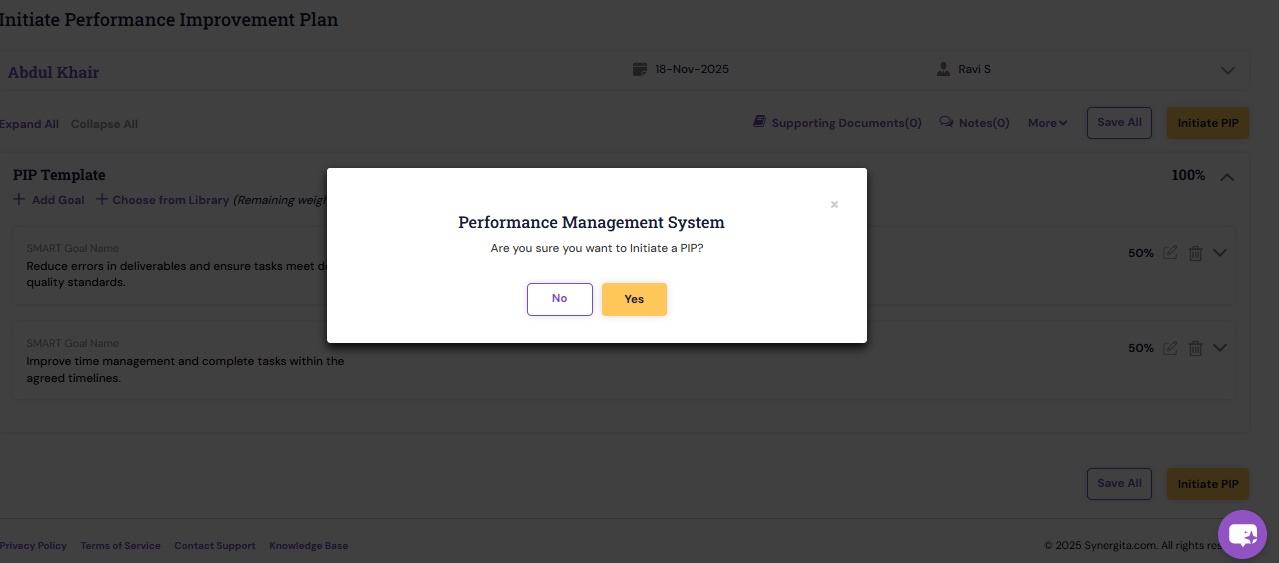The image size is (1279, 563).
Task: Click Collapse All link
Action: (104, 124)
